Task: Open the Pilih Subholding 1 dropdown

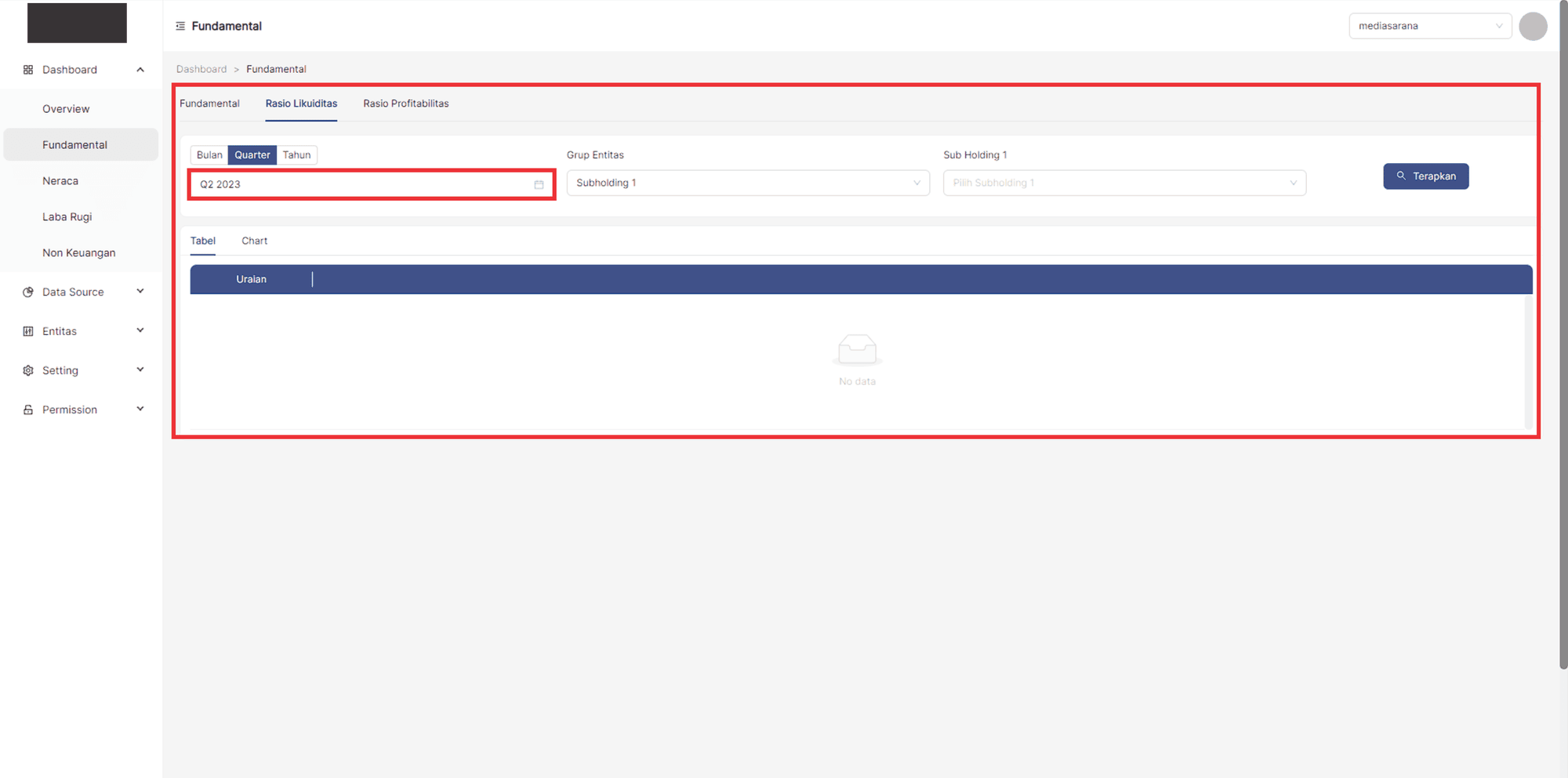Action: coord(1123,183)
